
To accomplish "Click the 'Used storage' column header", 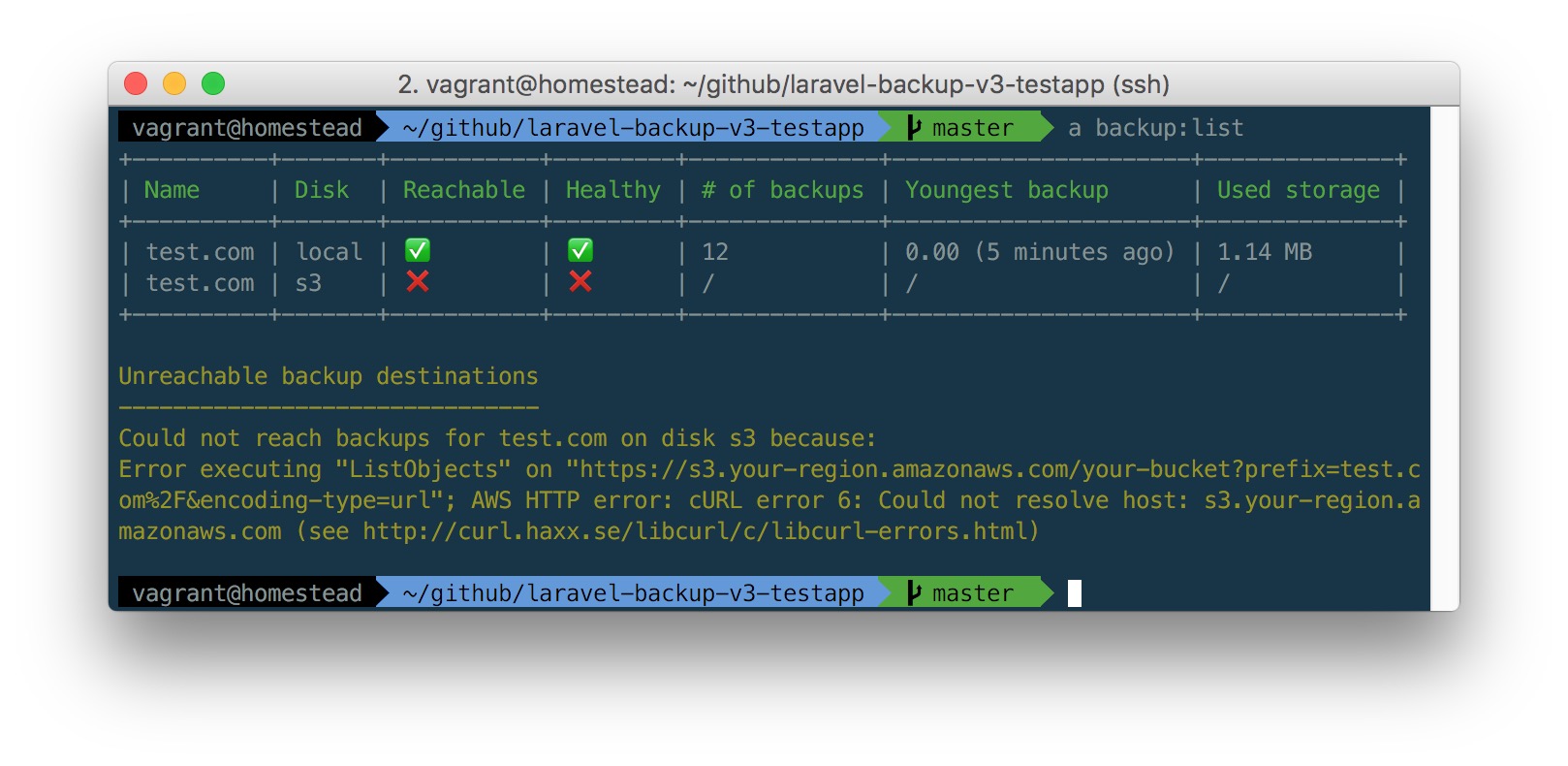I will click(1298, 190).
